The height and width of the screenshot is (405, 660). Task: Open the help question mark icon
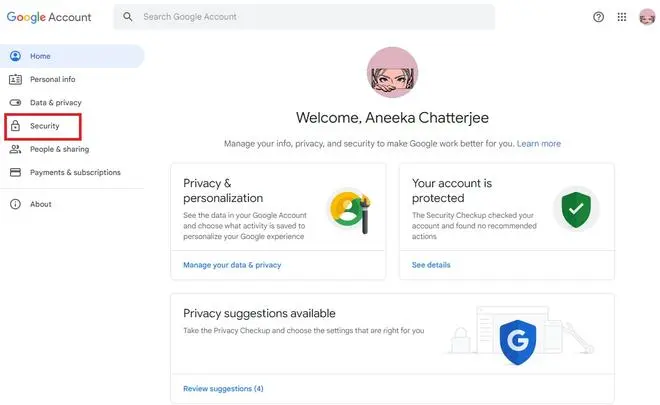click(x=599, y=17)
